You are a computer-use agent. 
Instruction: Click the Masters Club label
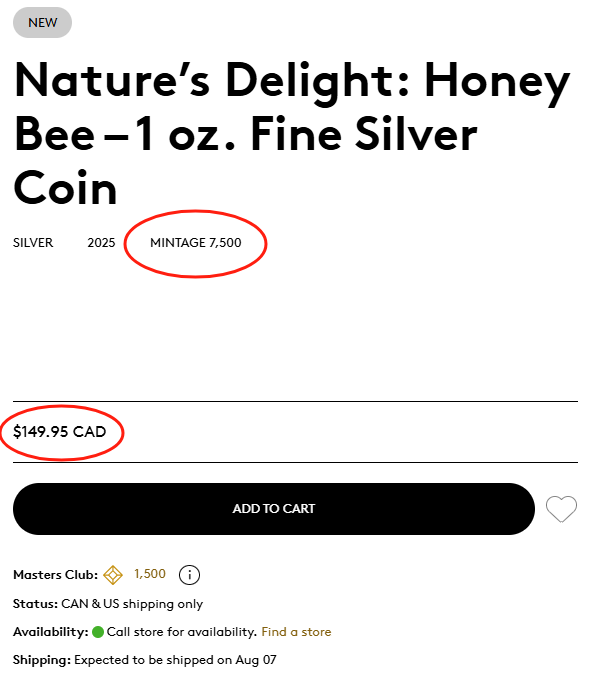point(55,575)
